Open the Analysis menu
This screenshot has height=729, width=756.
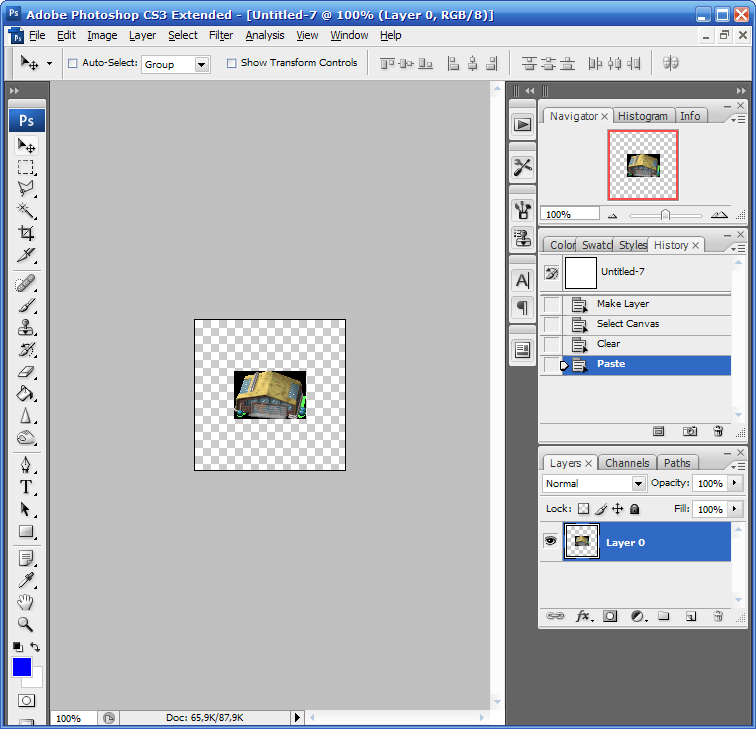pyautogui.click(x=265, y=35)
